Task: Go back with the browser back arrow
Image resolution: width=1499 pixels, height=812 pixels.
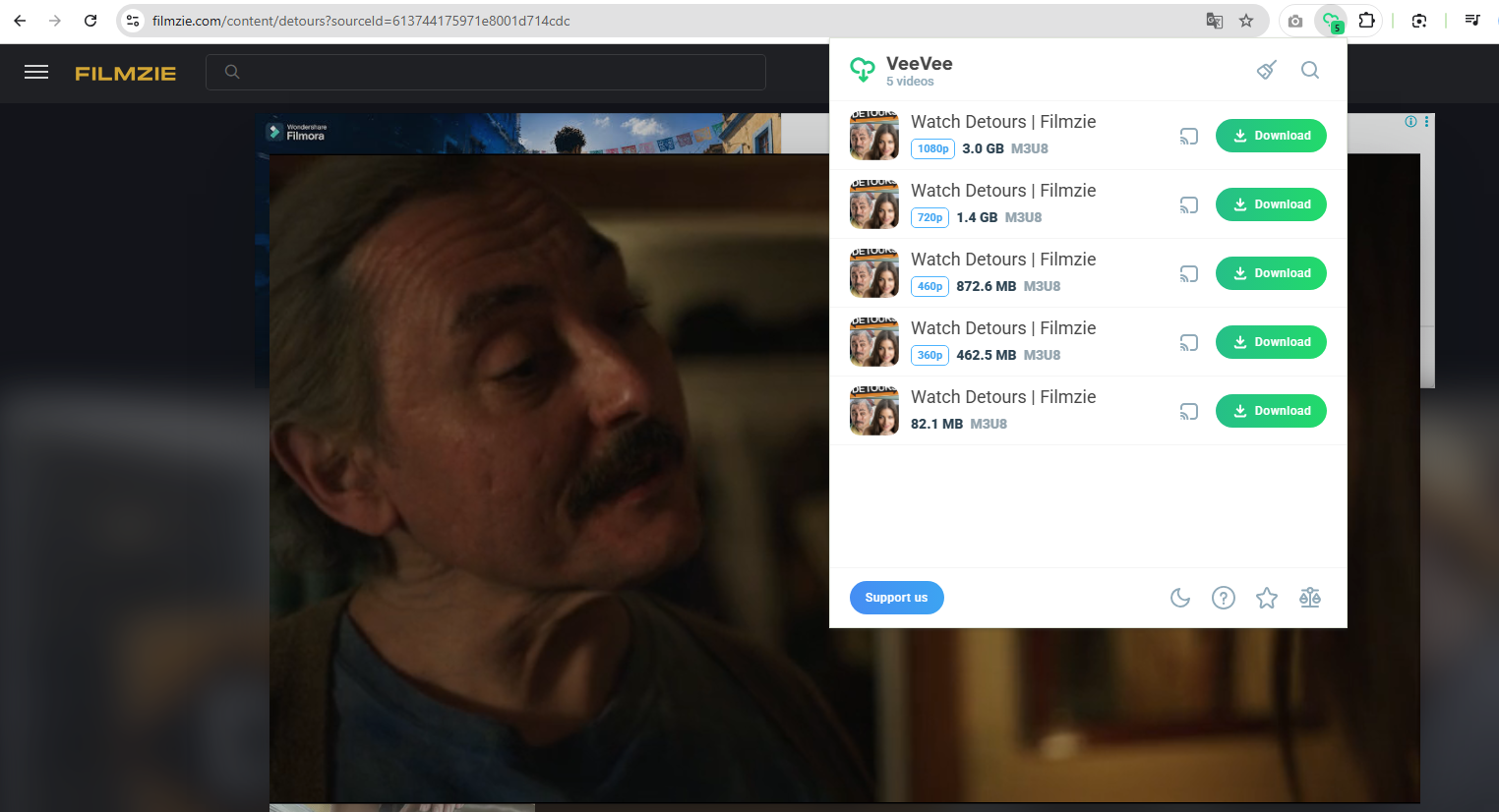Action: coord(20,21)
